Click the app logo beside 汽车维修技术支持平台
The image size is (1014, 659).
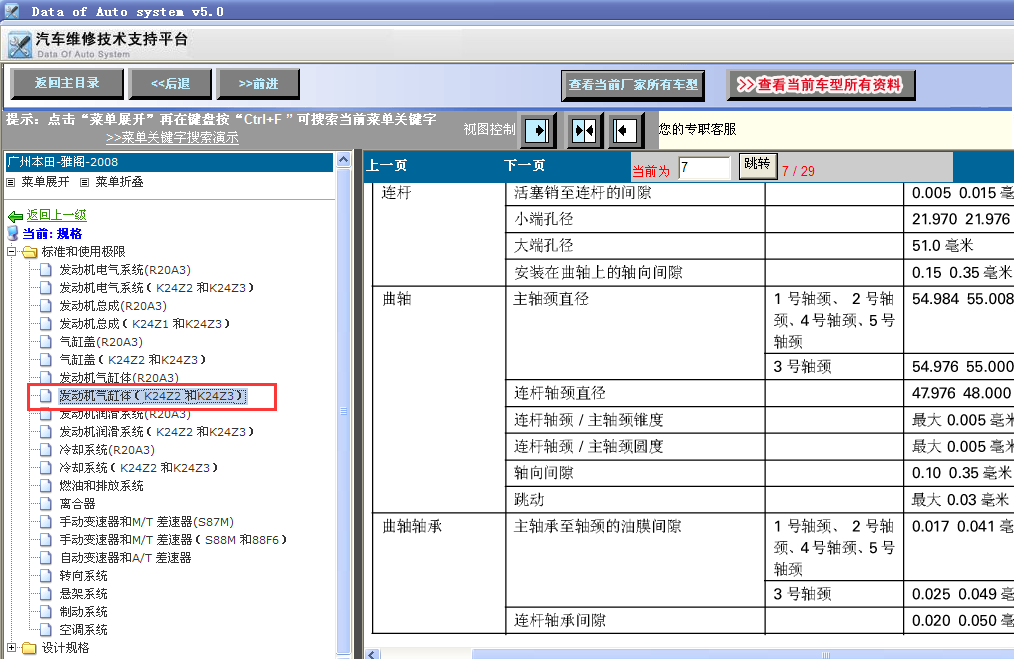[20, 45]
